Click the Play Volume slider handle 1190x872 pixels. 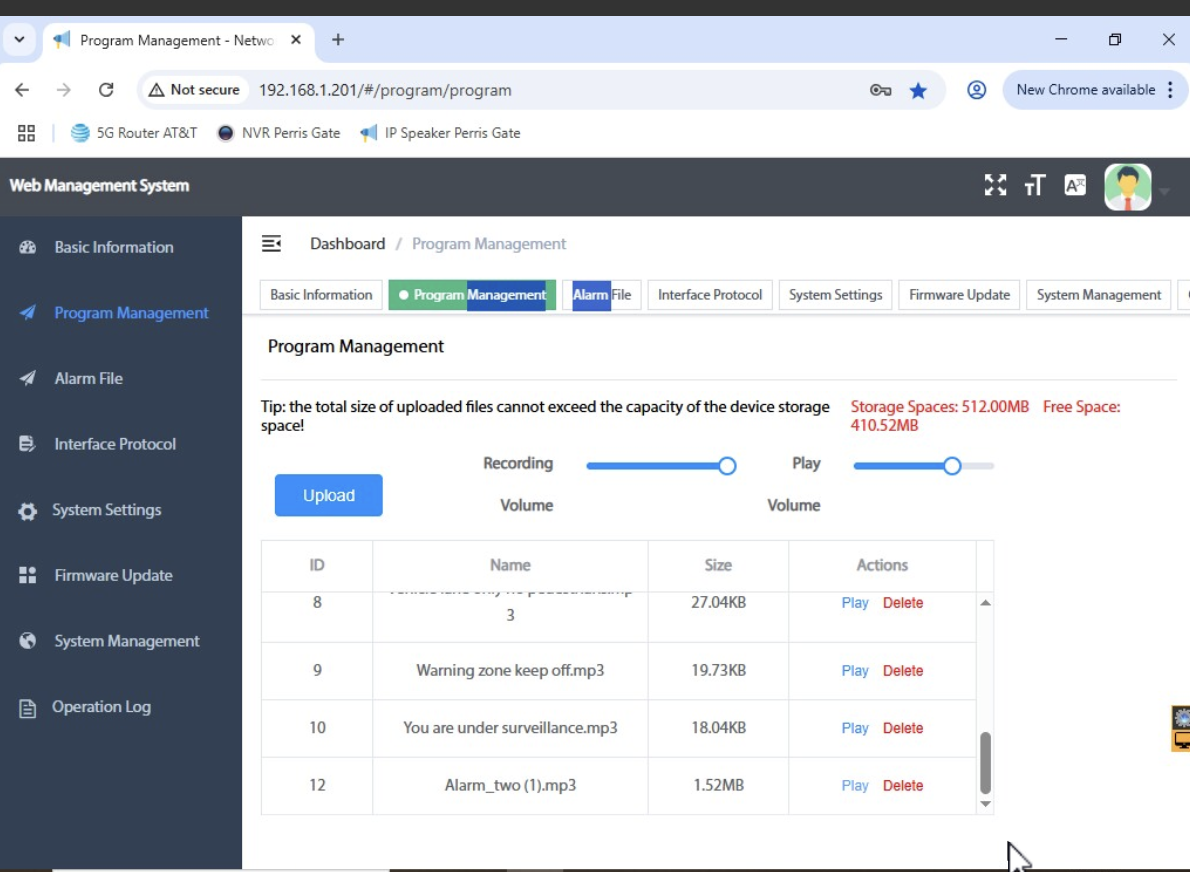coord(952,466)
